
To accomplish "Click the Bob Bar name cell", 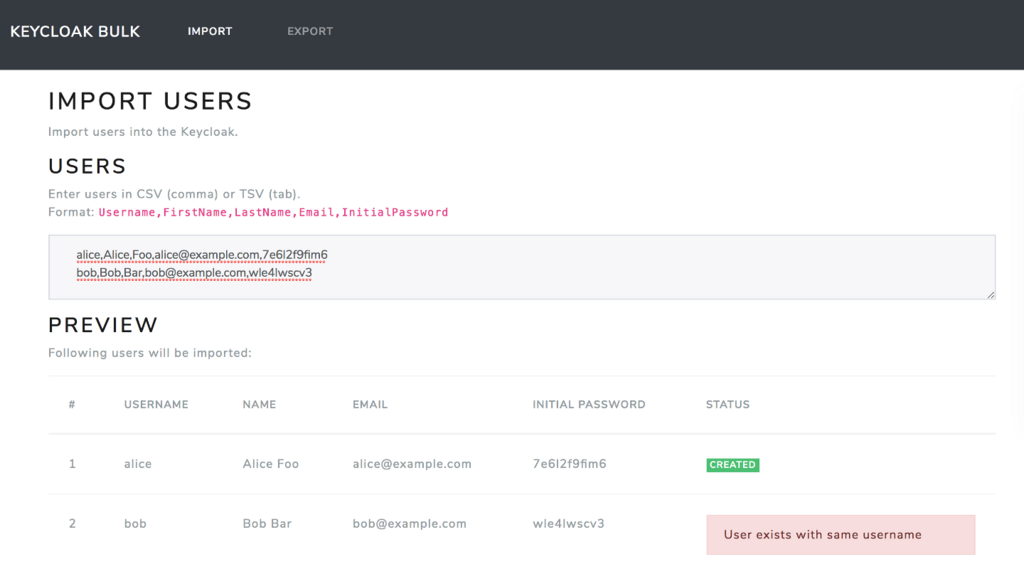I will coord(267,523).
